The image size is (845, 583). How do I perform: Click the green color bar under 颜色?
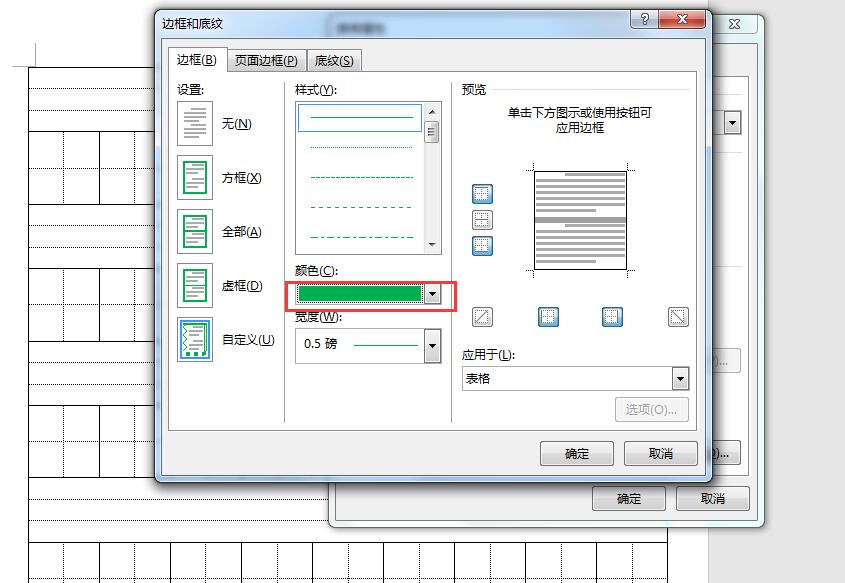[360, 294]
